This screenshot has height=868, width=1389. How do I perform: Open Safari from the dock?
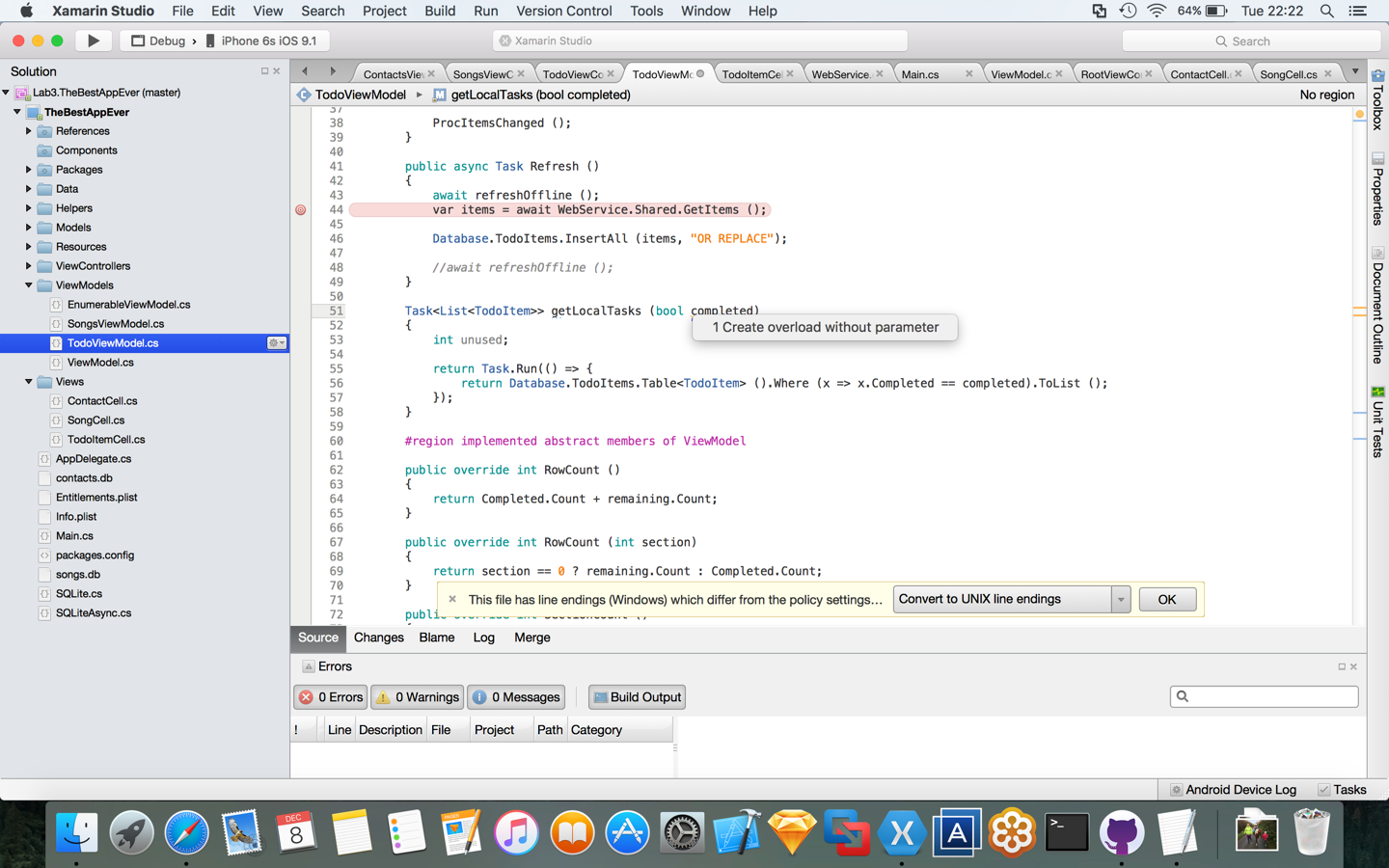(186, 832)
